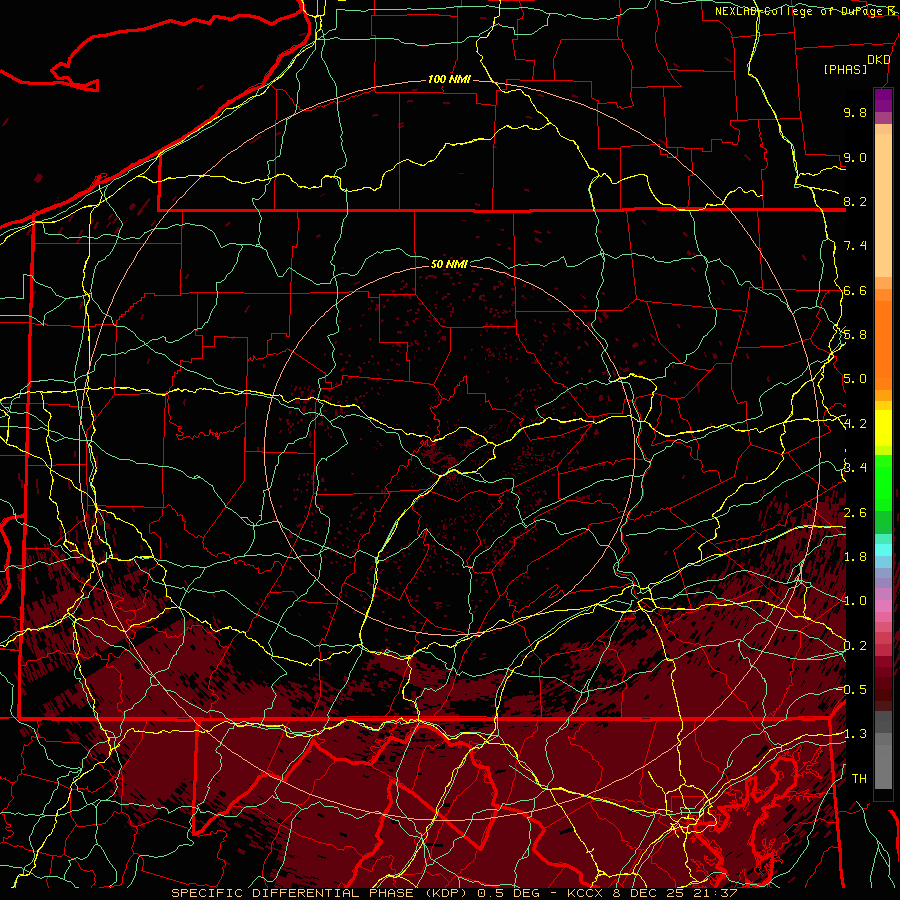The height and width of the screenshot is (900, 900).
Task: Click the 1.8 value on color scale
Action: tap(855, 557)
